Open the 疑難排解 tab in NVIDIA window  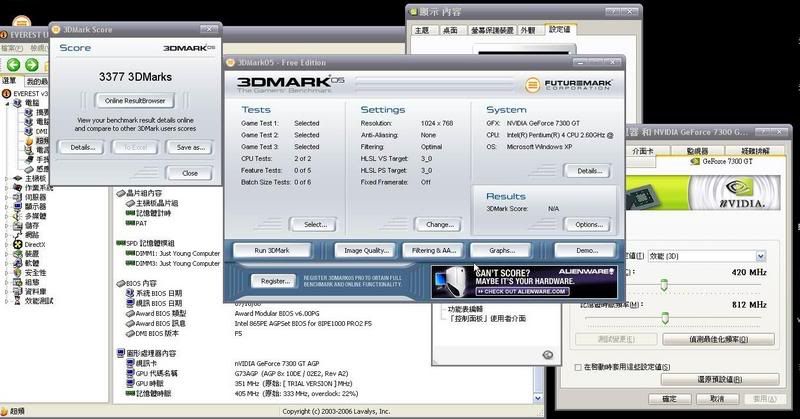pyautogui.click(x=755, y=151)
